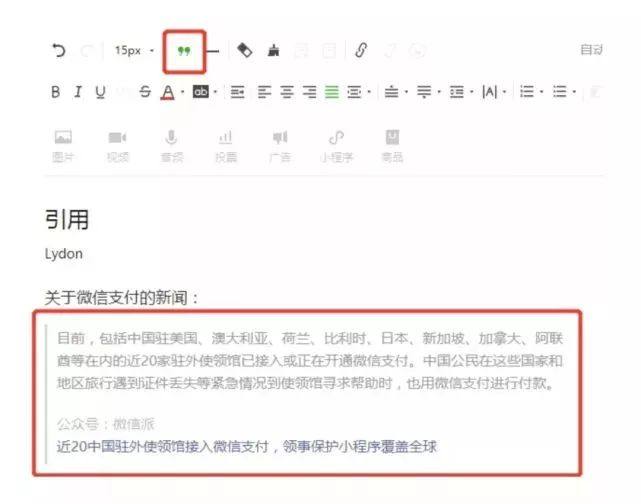The width and height of the screenshot is (641, 504).
Task: Apply the ab text background color
Action: point(201,92)
